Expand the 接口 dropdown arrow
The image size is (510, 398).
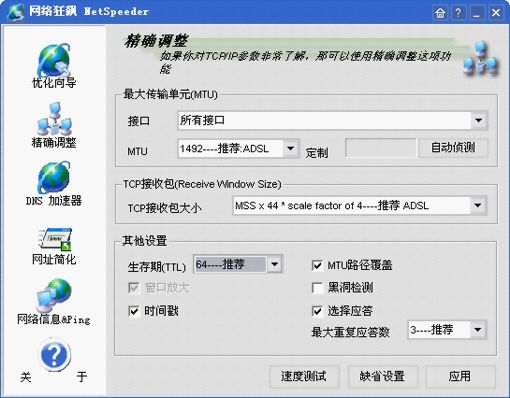(479, 120)
